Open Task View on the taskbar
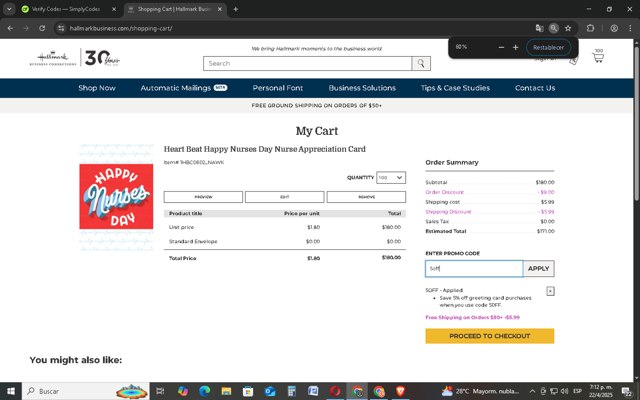The width and height of the screenshot is (640, 400). (x=160, y=391)
